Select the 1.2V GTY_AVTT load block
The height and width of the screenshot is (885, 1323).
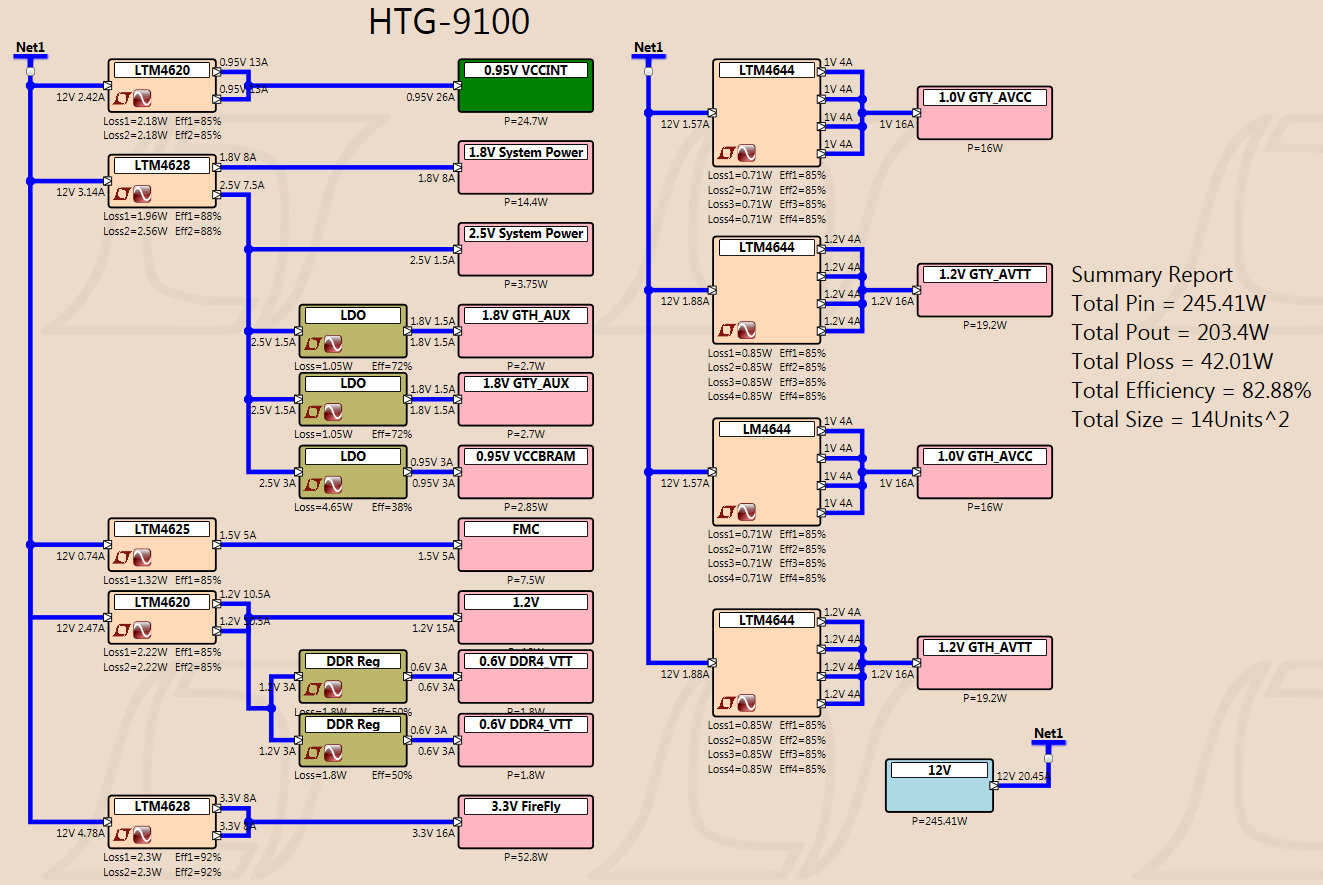[x=985, y=291]
